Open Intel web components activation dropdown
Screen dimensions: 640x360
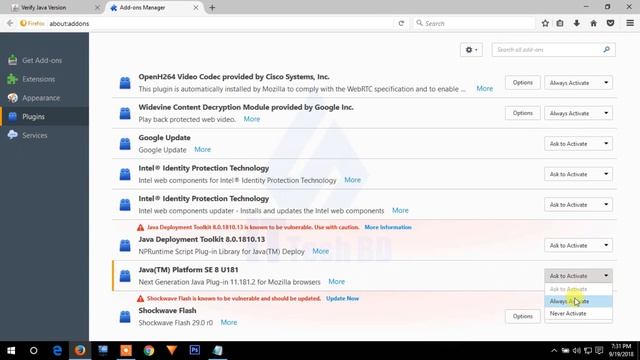click(x=578, y=174)
